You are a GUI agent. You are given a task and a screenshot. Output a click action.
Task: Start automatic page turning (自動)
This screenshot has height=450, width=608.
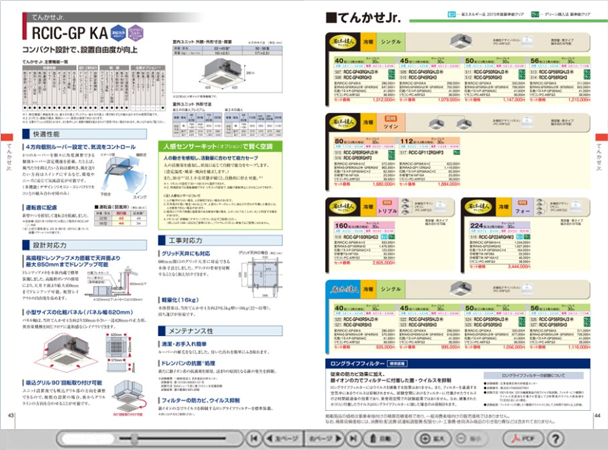(x=381, y=438)
